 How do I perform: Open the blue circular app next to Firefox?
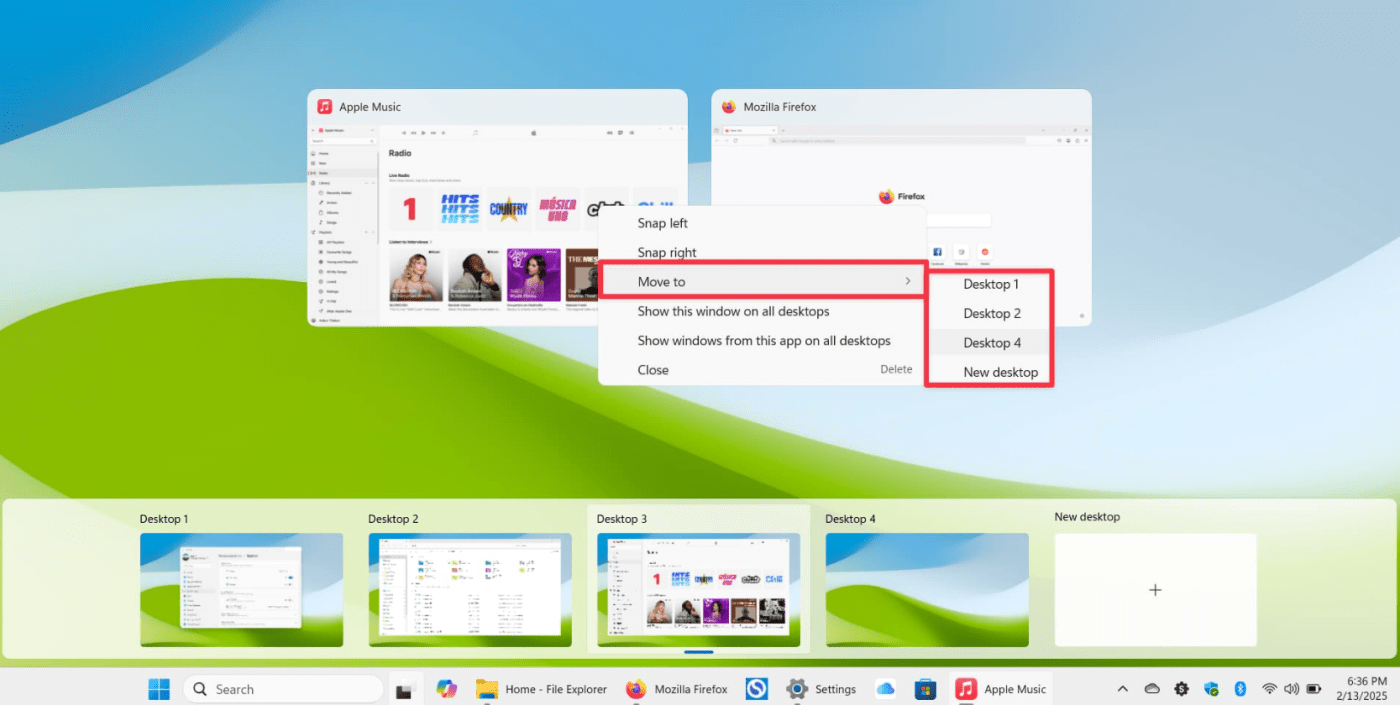pos(756,689)
